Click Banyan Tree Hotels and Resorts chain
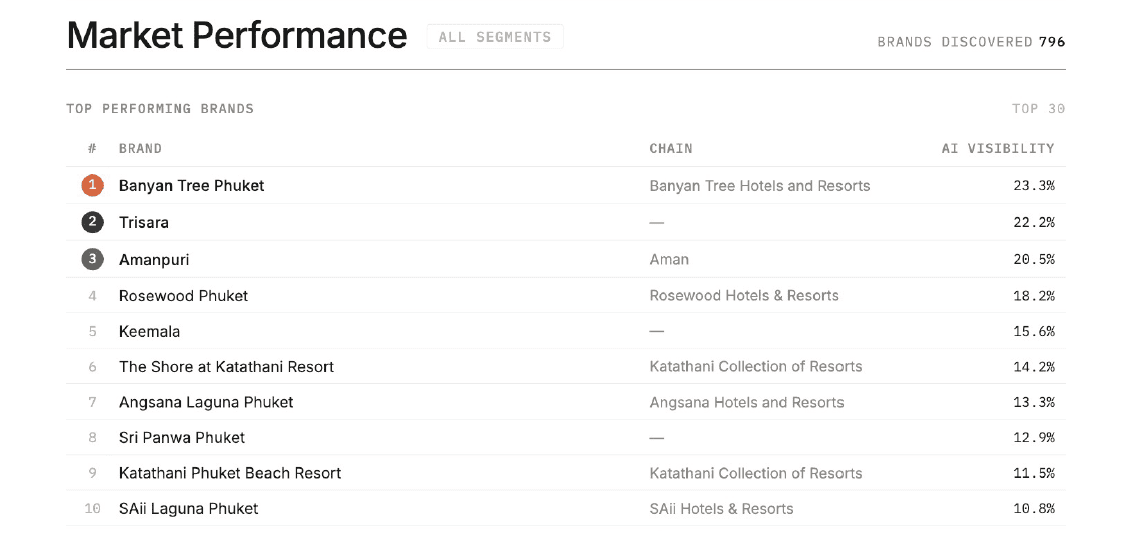The image size is (1131, 535). pyautogui.click(x=760, y=186)
